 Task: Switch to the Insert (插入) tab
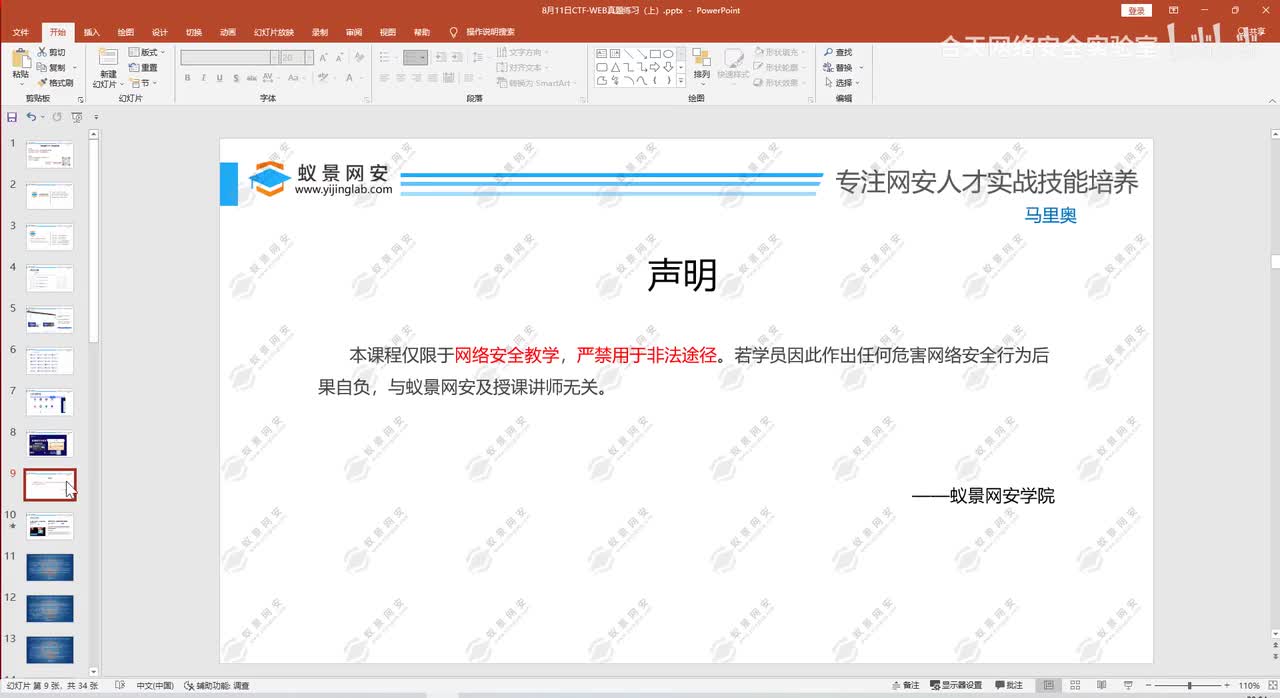91,32
